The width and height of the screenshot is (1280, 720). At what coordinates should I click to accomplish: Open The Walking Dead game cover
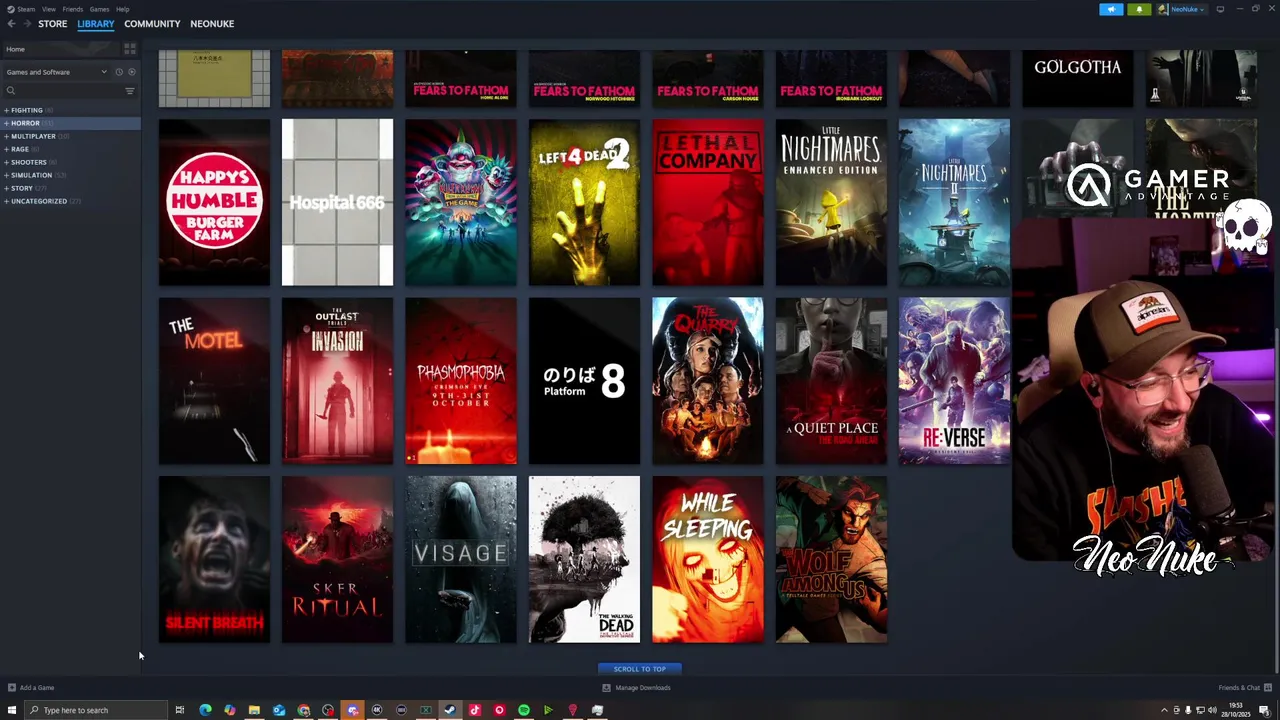(584, 559)
